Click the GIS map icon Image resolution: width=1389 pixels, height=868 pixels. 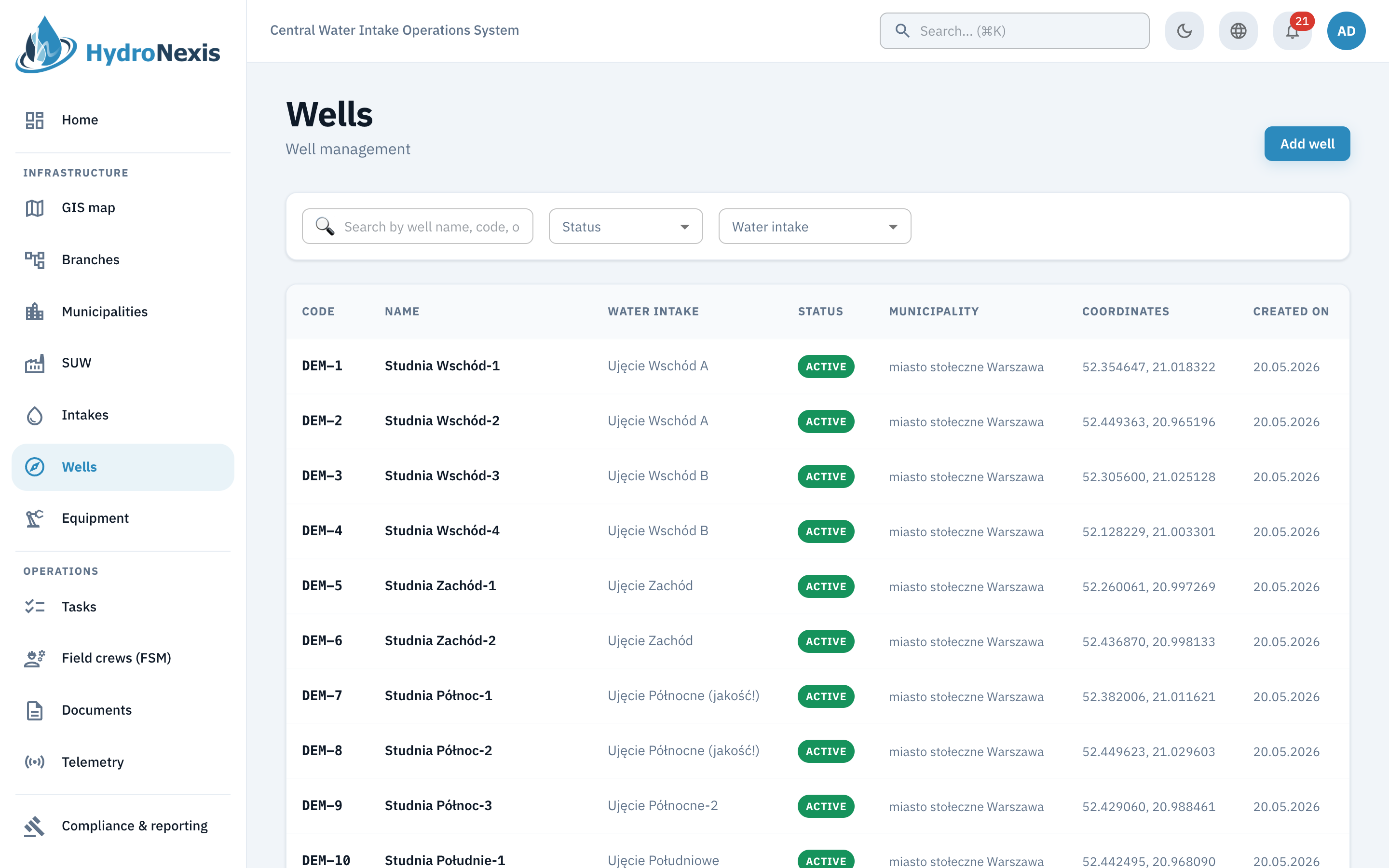point(34,208)
